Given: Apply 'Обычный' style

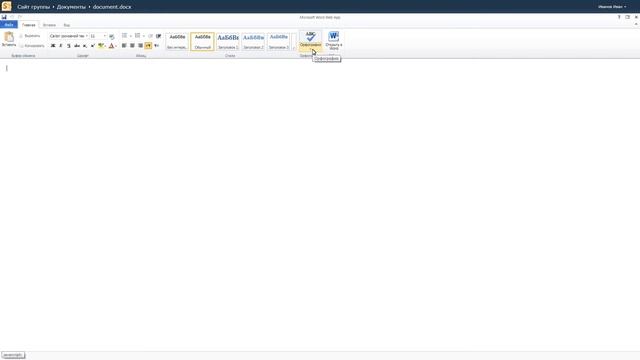Looking at the screenshot, I should pos(202,42).
